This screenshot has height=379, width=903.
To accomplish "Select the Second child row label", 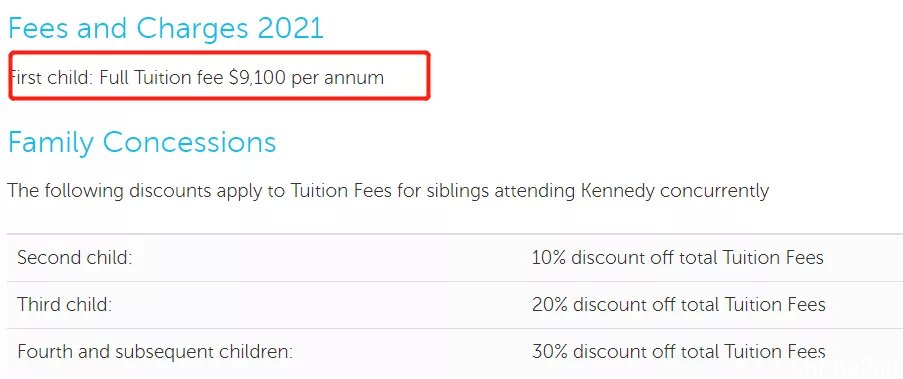I will (75, 257).
